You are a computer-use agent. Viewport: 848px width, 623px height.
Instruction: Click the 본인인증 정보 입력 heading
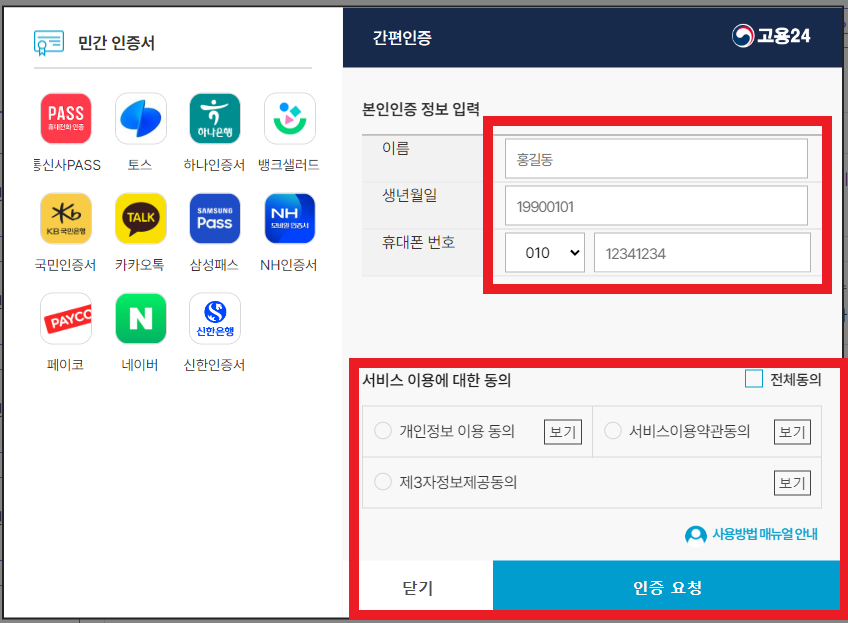coord(421,109)
